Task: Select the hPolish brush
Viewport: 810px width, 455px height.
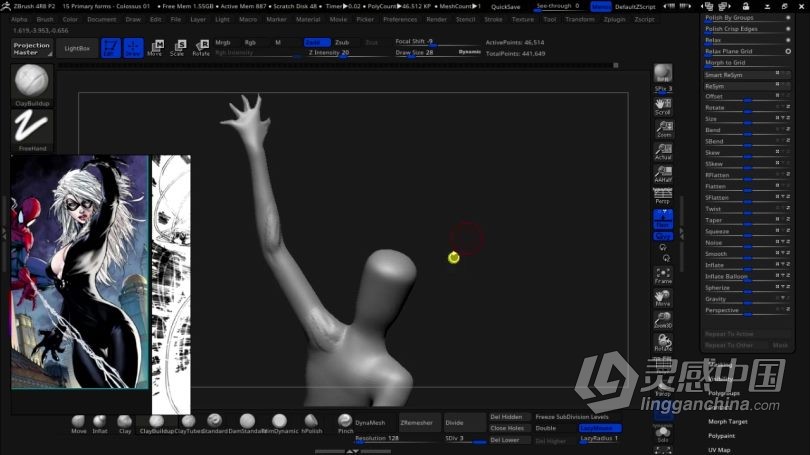Action: [x=311, y=424]
